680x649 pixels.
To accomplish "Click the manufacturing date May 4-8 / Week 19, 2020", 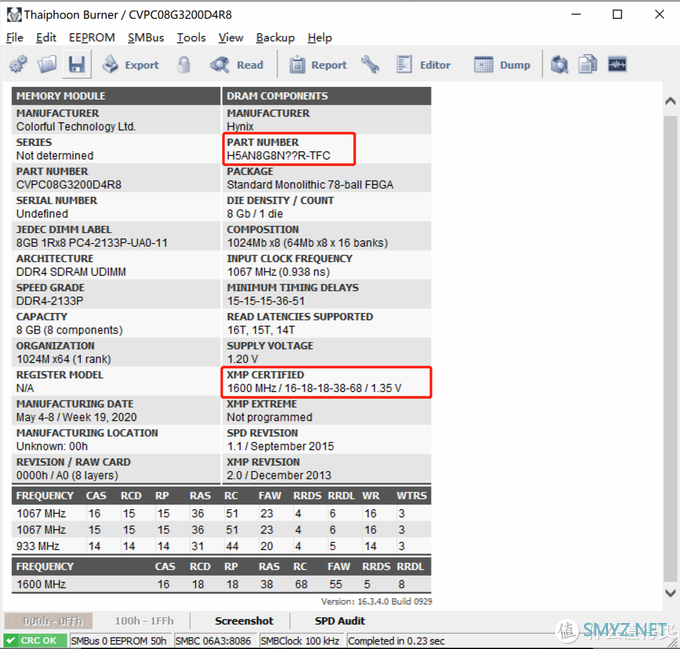I will (76, 417).
